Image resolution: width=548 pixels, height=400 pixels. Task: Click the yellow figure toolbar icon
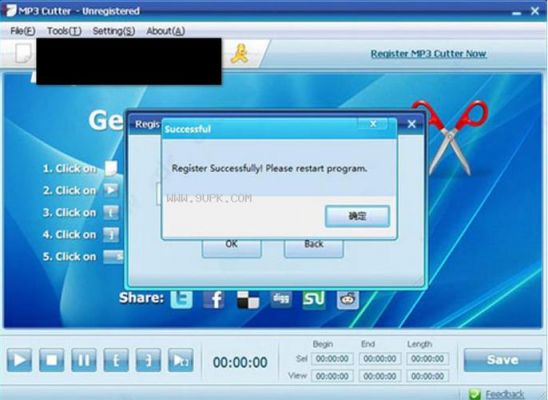[240, 54]
